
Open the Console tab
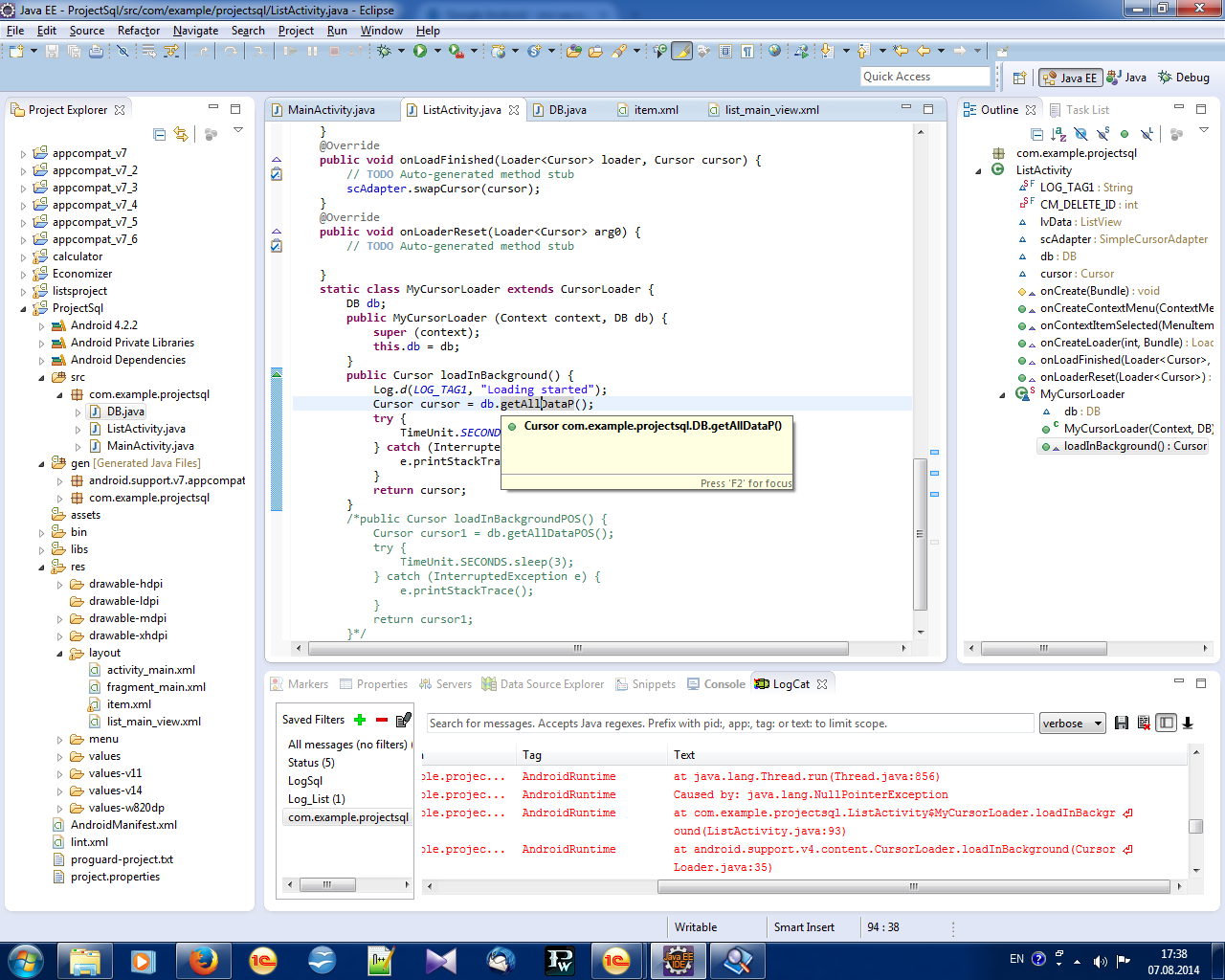point(716,684)
